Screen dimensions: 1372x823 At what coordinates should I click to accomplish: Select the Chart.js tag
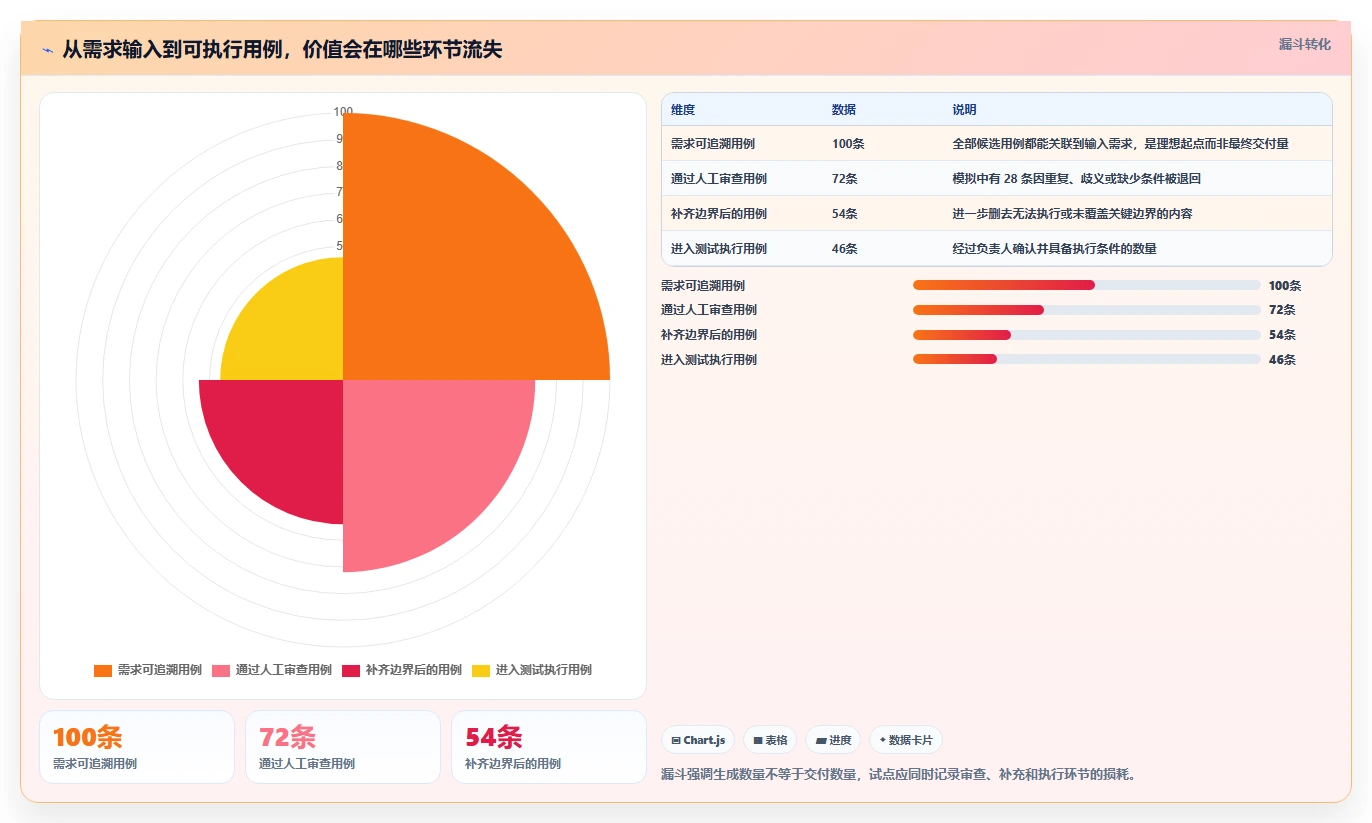(698, 740)
